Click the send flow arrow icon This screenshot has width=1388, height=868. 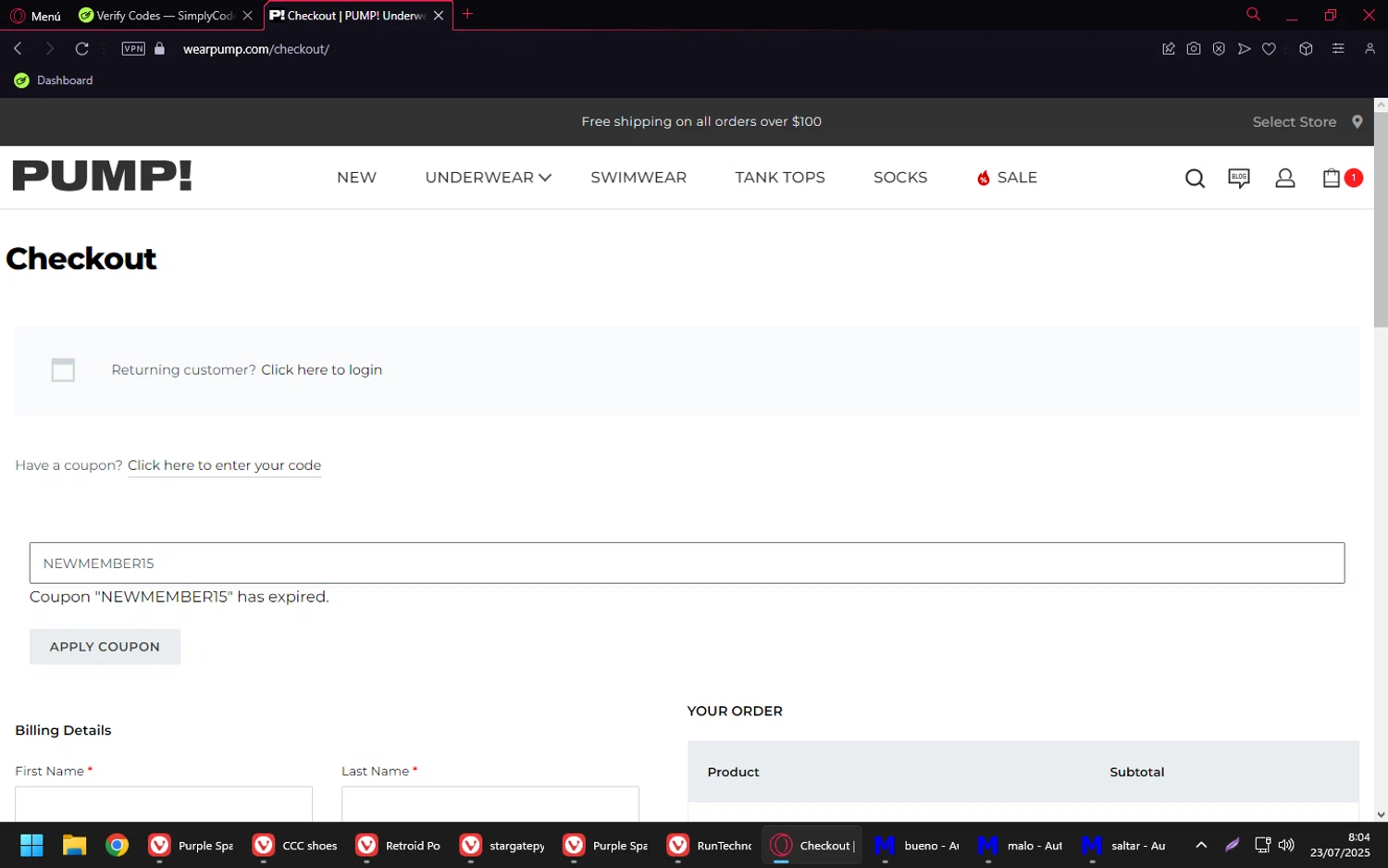pyautogui.click(x=1244, y=48)
